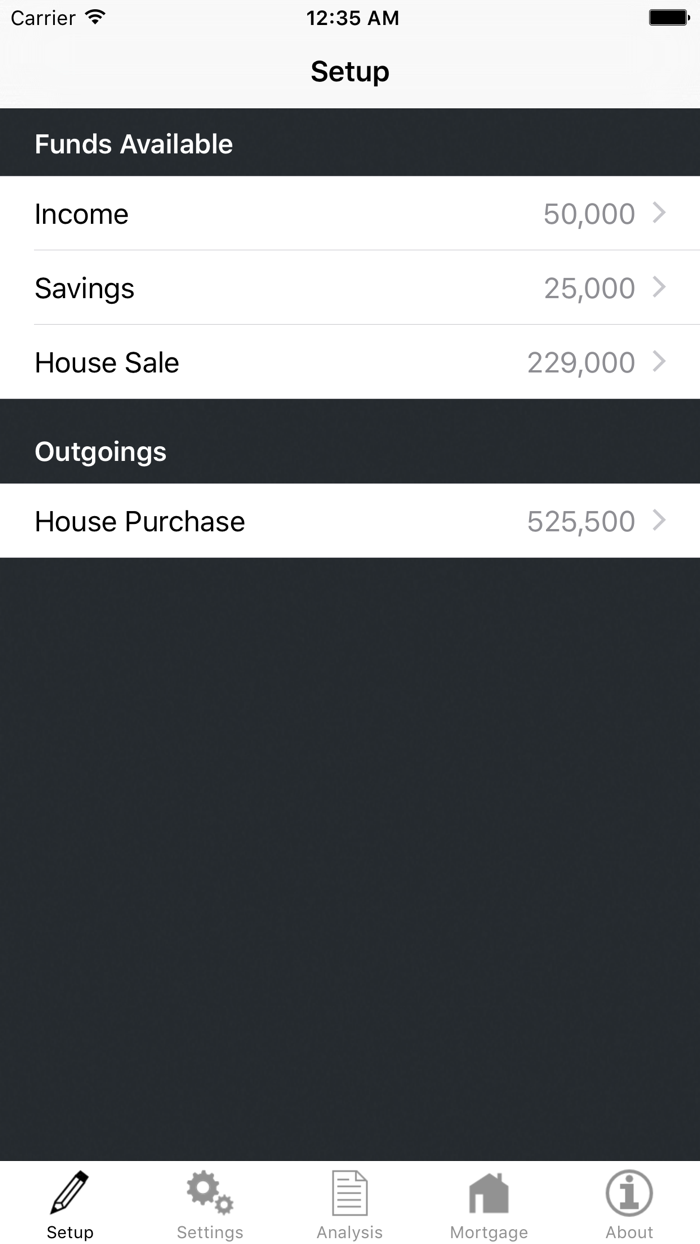
Task: Open the House Purchase detail chevron
Action: (x=661, y=521)
